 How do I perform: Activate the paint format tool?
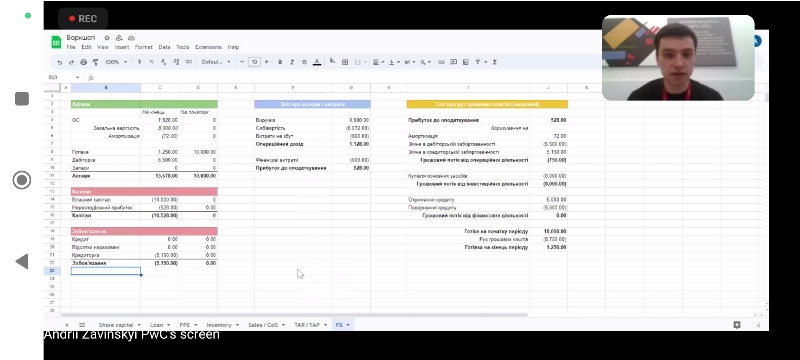(x=95, y=62)
